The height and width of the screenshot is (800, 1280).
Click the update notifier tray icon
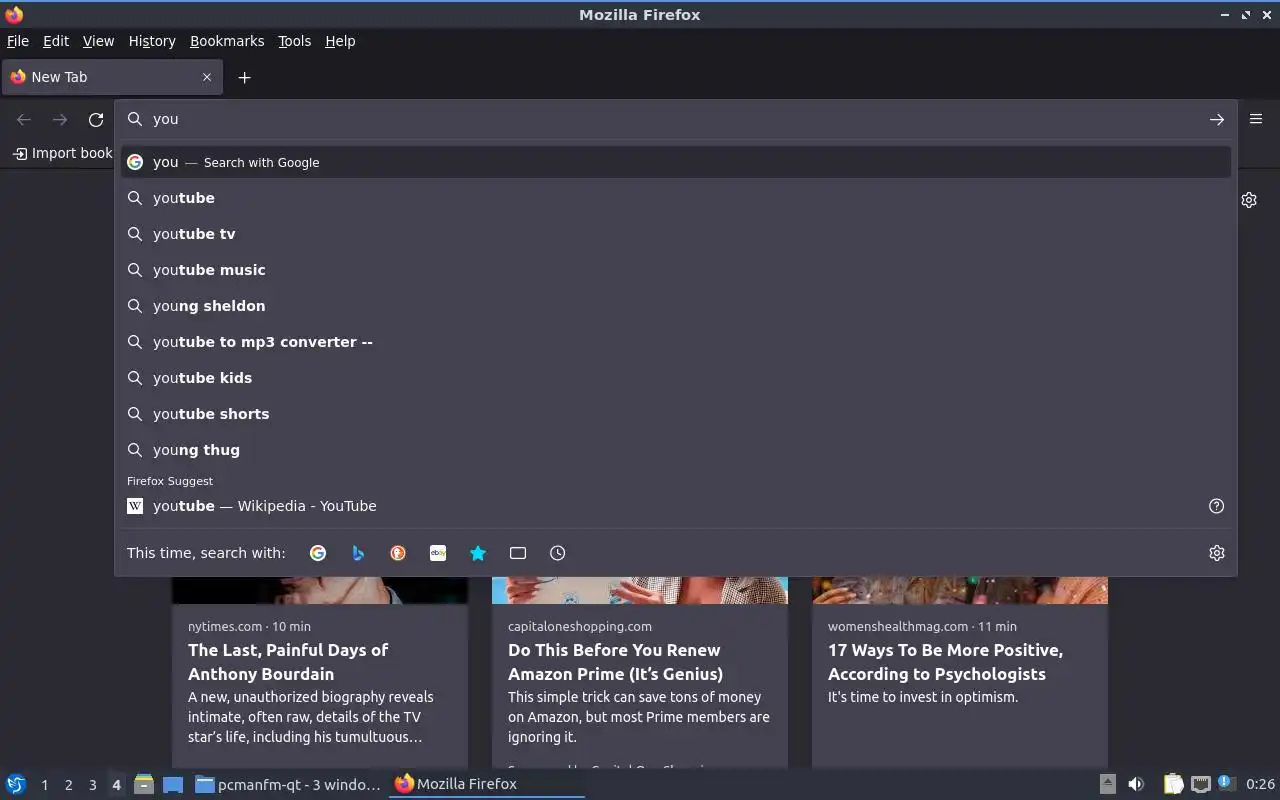tap(1226, 784)
